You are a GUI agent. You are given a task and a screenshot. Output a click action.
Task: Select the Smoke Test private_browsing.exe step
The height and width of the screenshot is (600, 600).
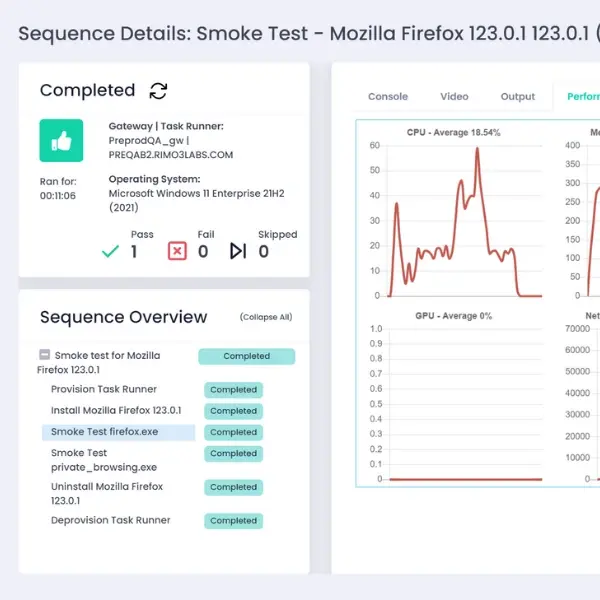click(104, 460)
